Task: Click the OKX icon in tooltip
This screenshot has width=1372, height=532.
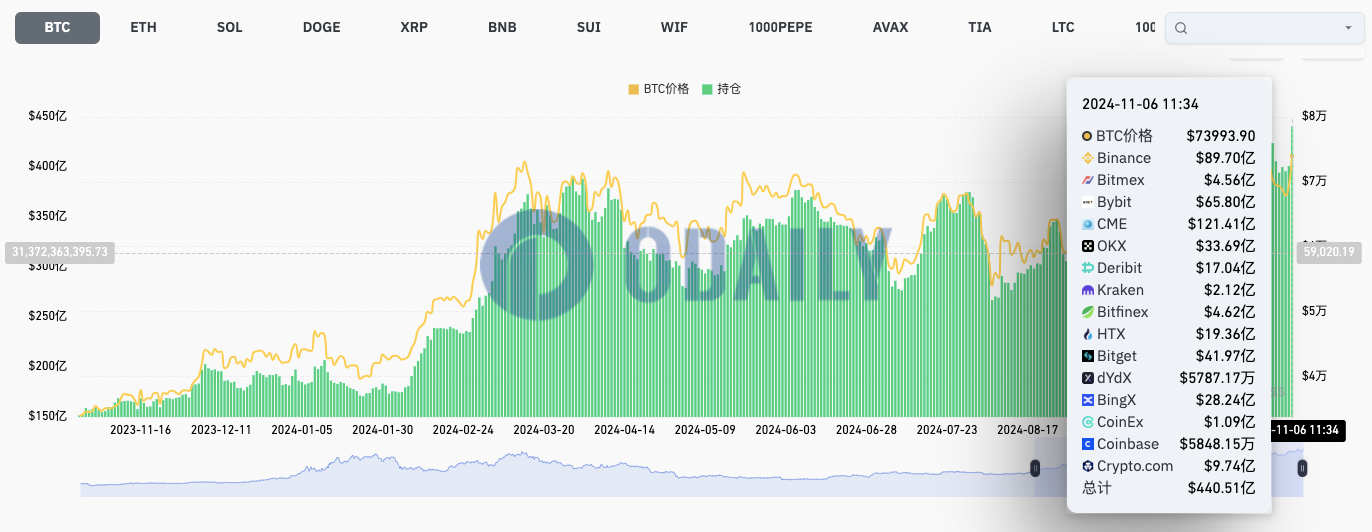Action: coord(1088,246)
